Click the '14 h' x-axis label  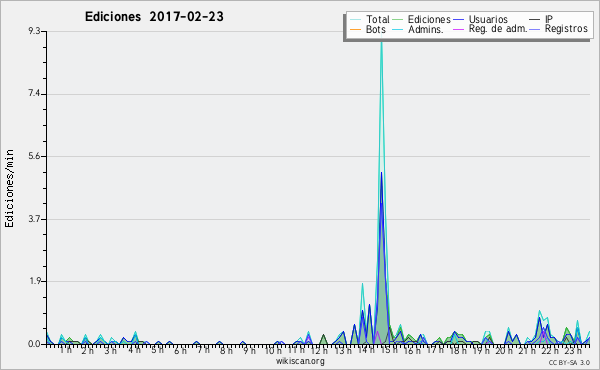[365, 350]
